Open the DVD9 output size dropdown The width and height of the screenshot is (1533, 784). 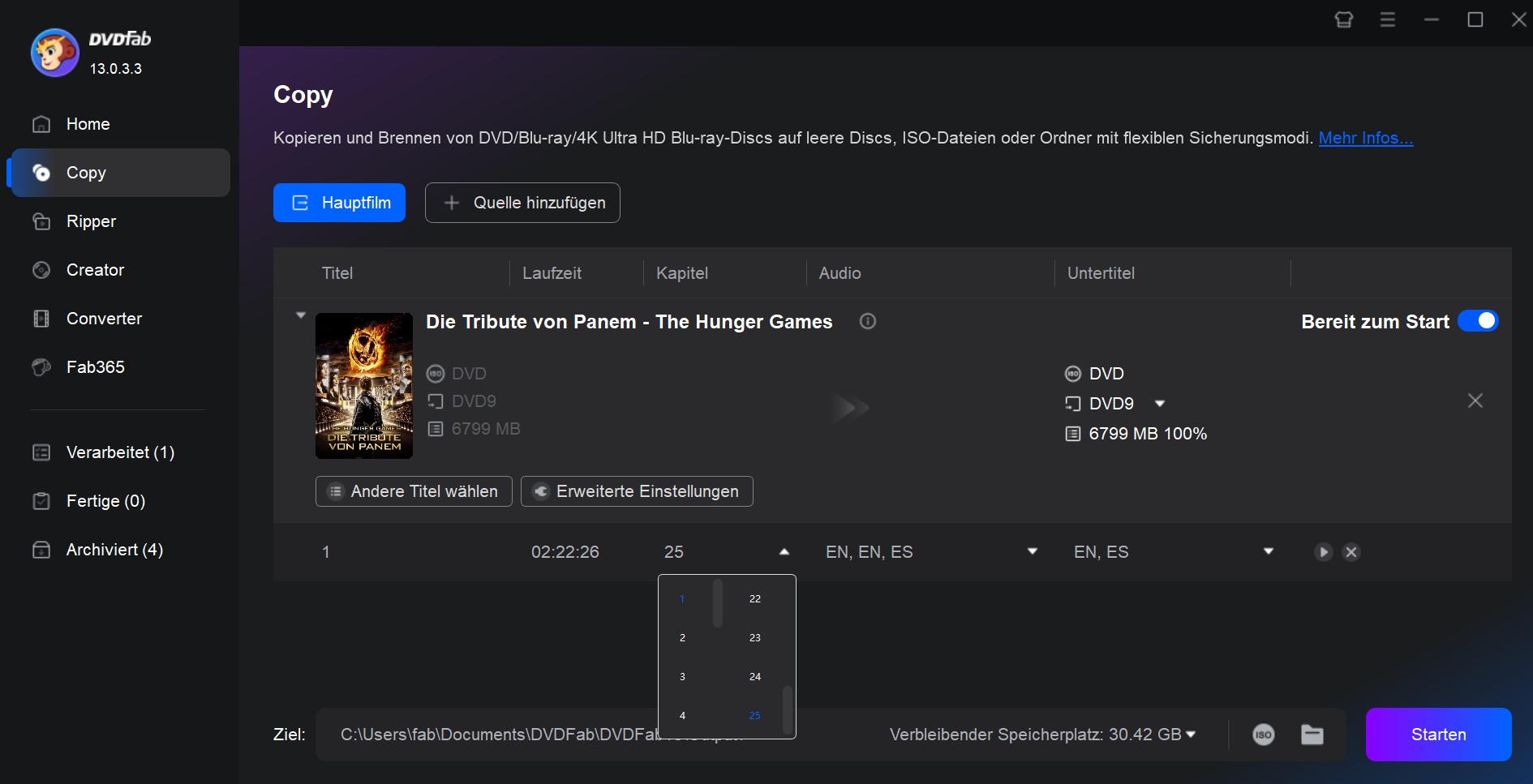coord(1160,404)
